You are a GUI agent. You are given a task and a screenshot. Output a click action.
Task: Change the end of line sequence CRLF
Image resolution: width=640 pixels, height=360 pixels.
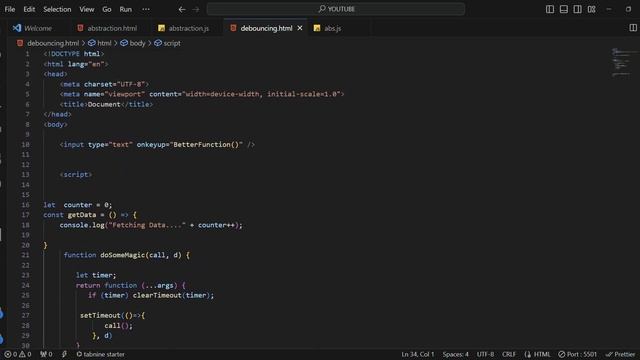coord(509,354)
